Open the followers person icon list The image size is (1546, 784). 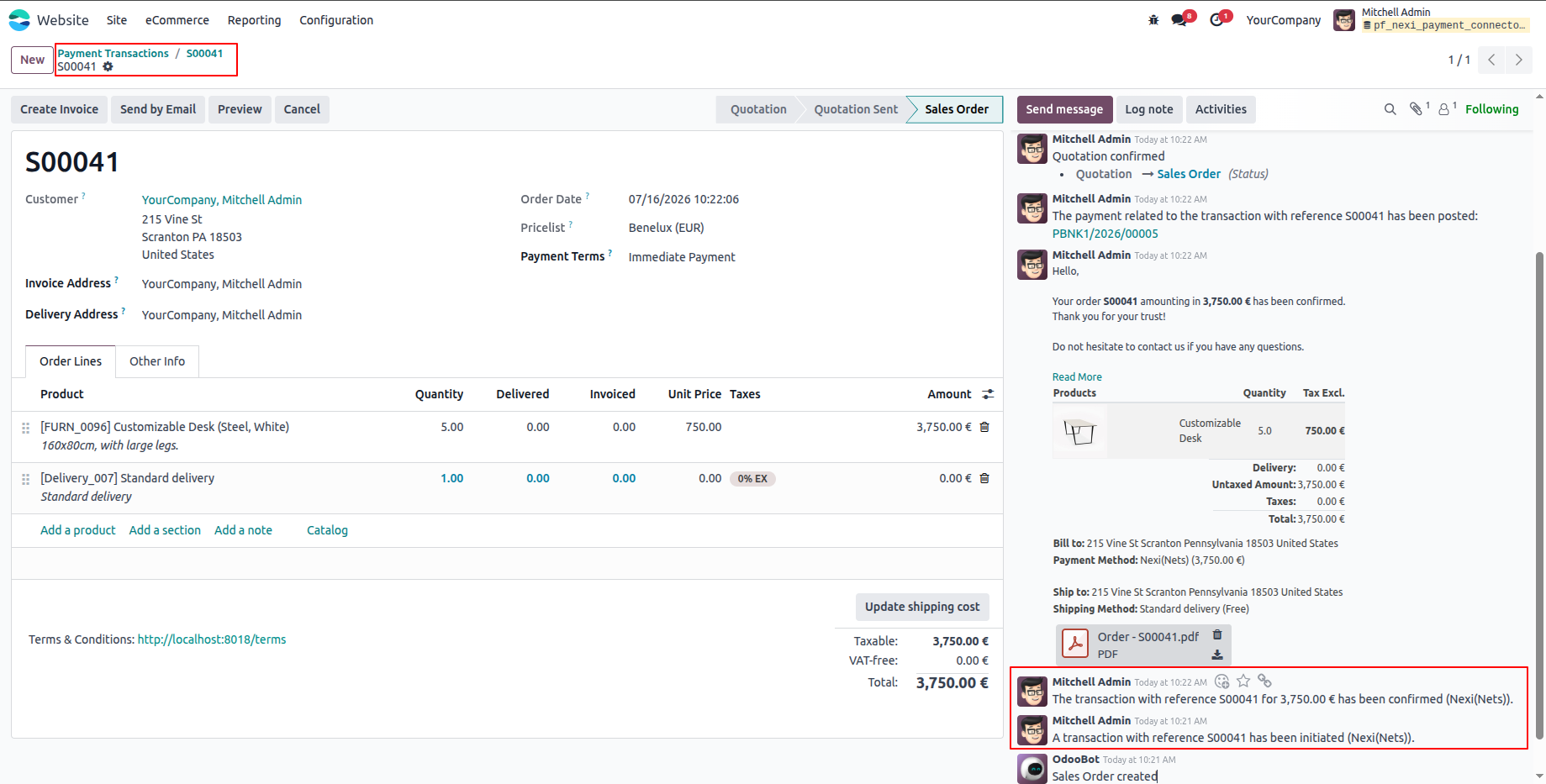[1444, 109]
